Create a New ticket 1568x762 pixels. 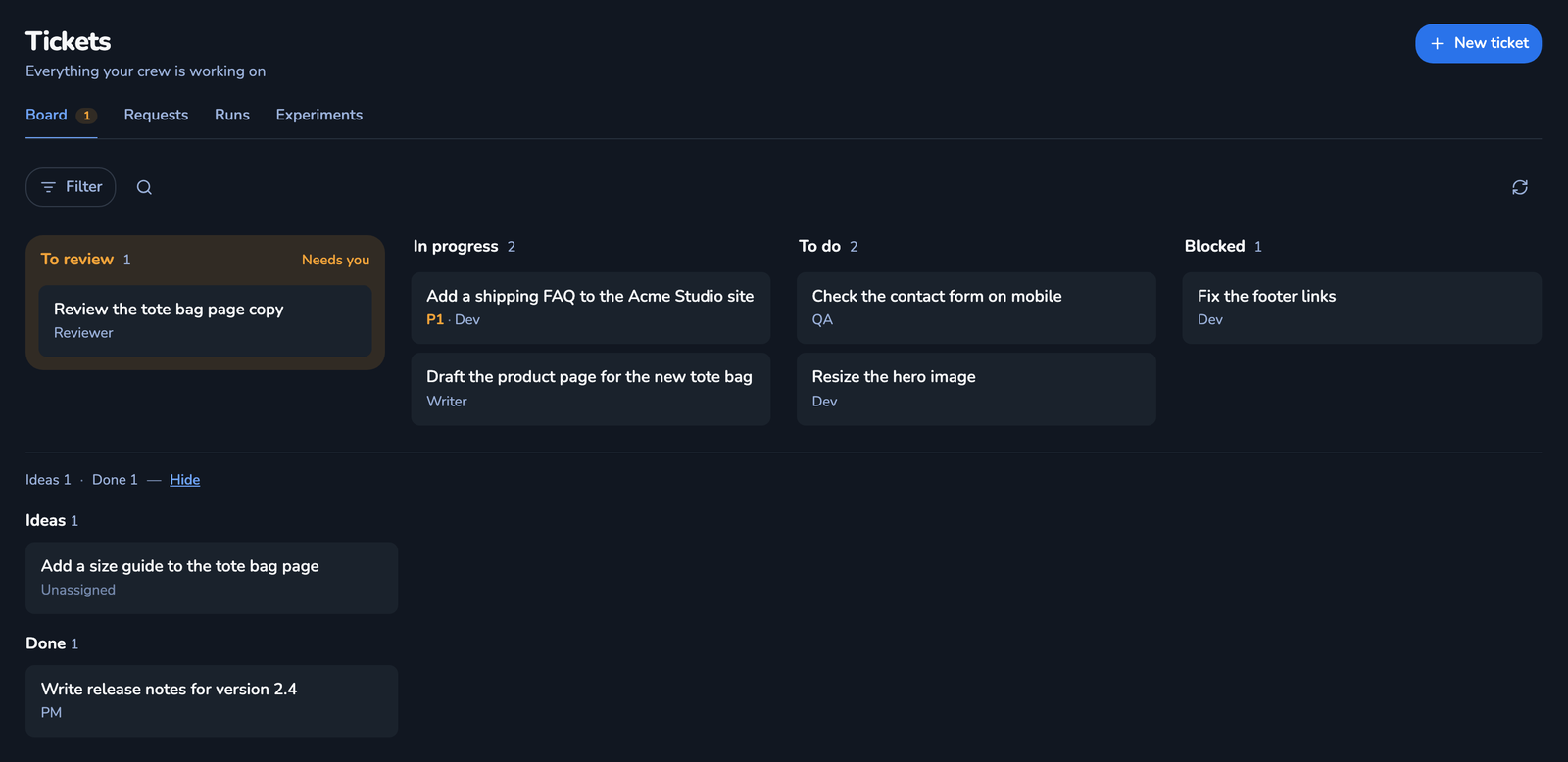point(1478,43)
